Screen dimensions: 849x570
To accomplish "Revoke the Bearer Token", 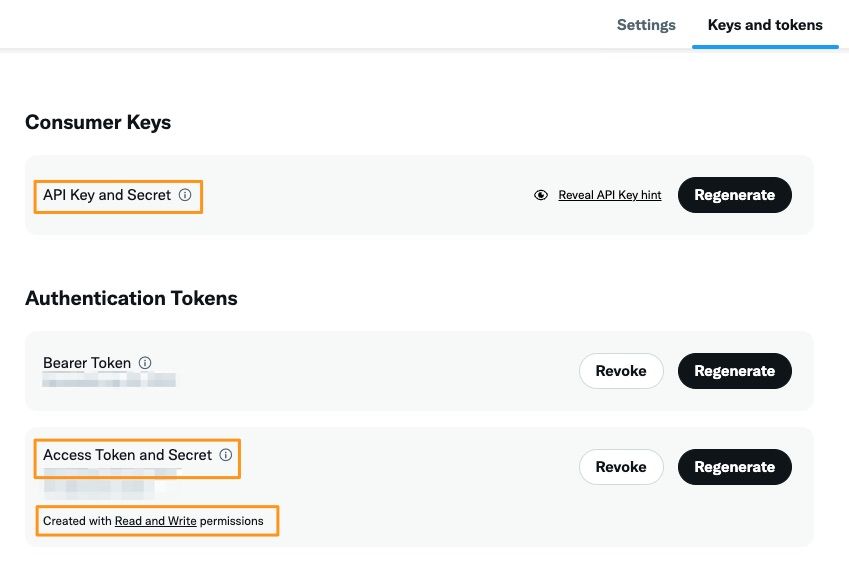I will (621, 371).
